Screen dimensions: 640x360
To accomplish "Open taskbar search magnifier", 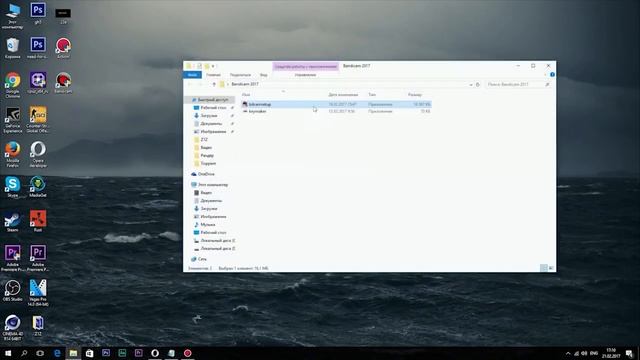I will tap(24, 353).
